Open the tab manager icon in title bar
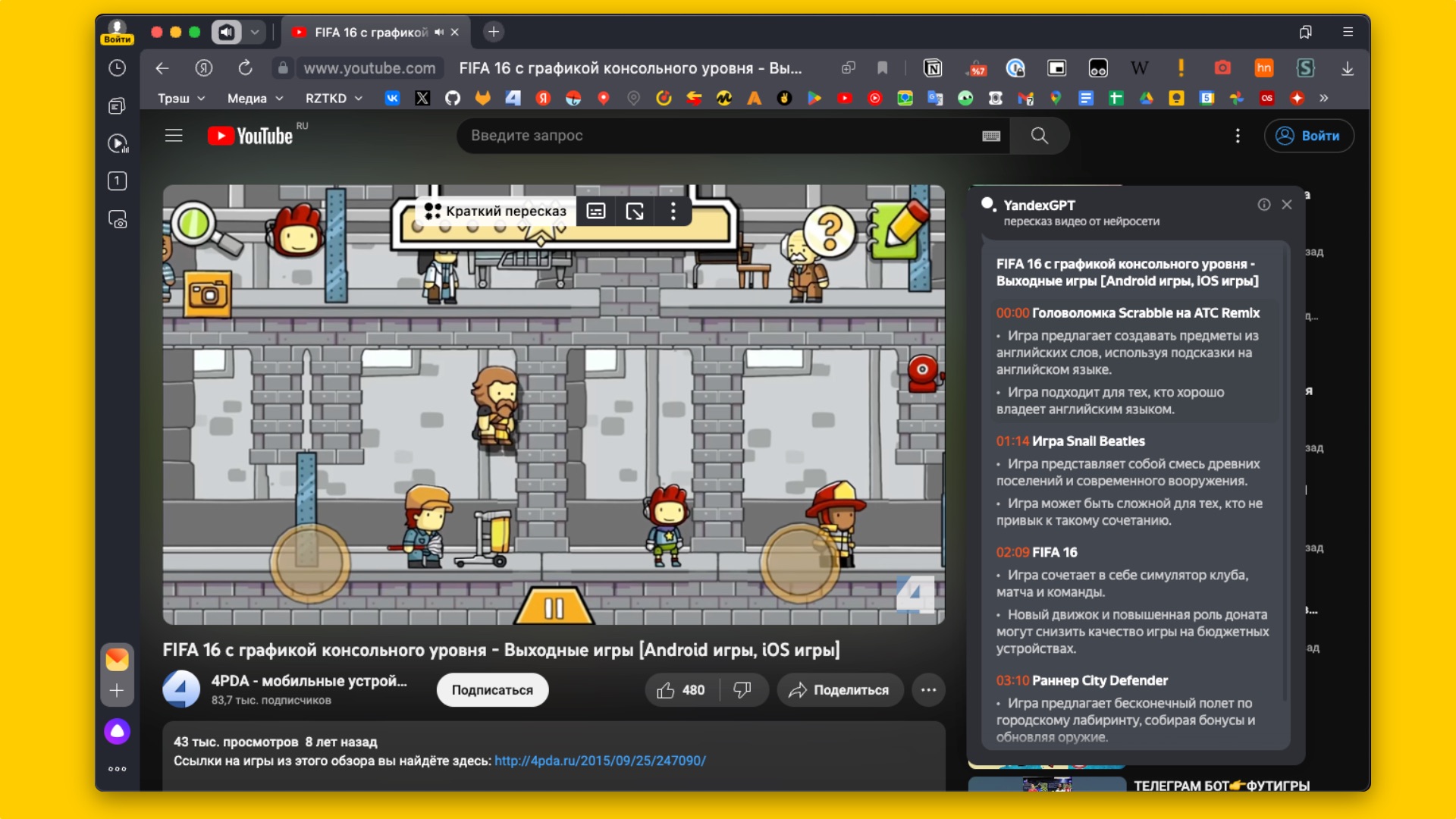Image resolution: width=1456 pixels, height=819 pixels. pos(1305,32)
